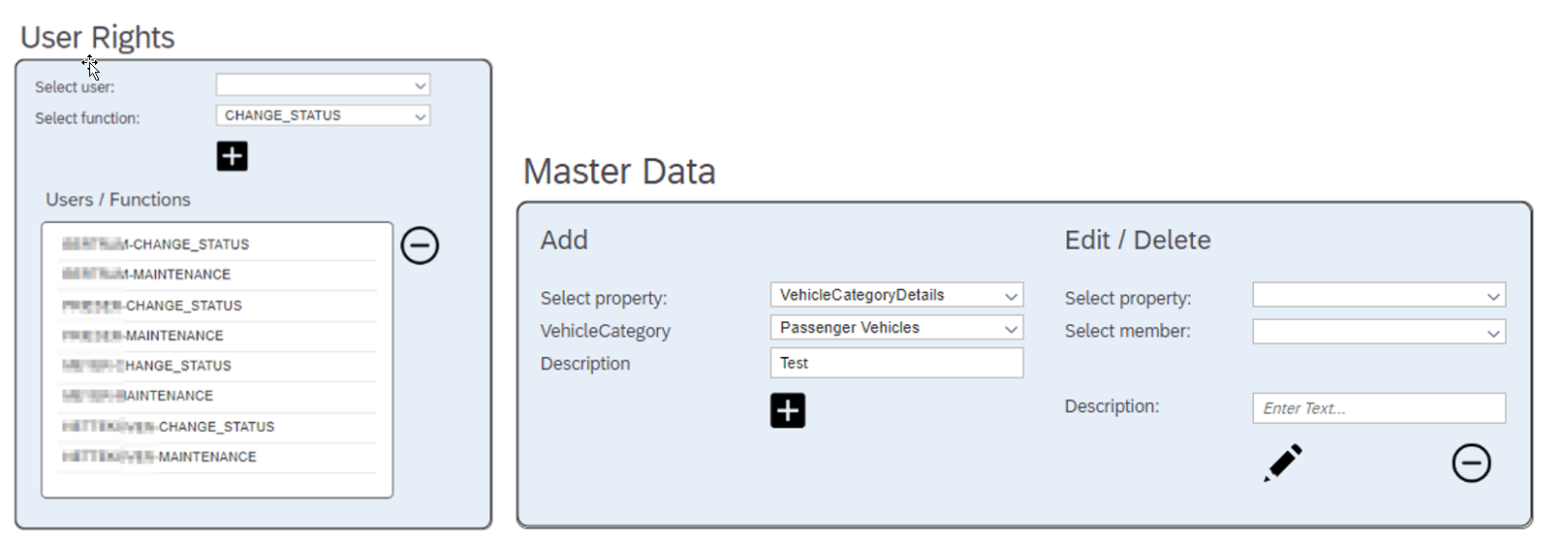Click the plus icon under Select function
The height and width of the screenshot is (548, 1568).
click(x=232, y=156)
